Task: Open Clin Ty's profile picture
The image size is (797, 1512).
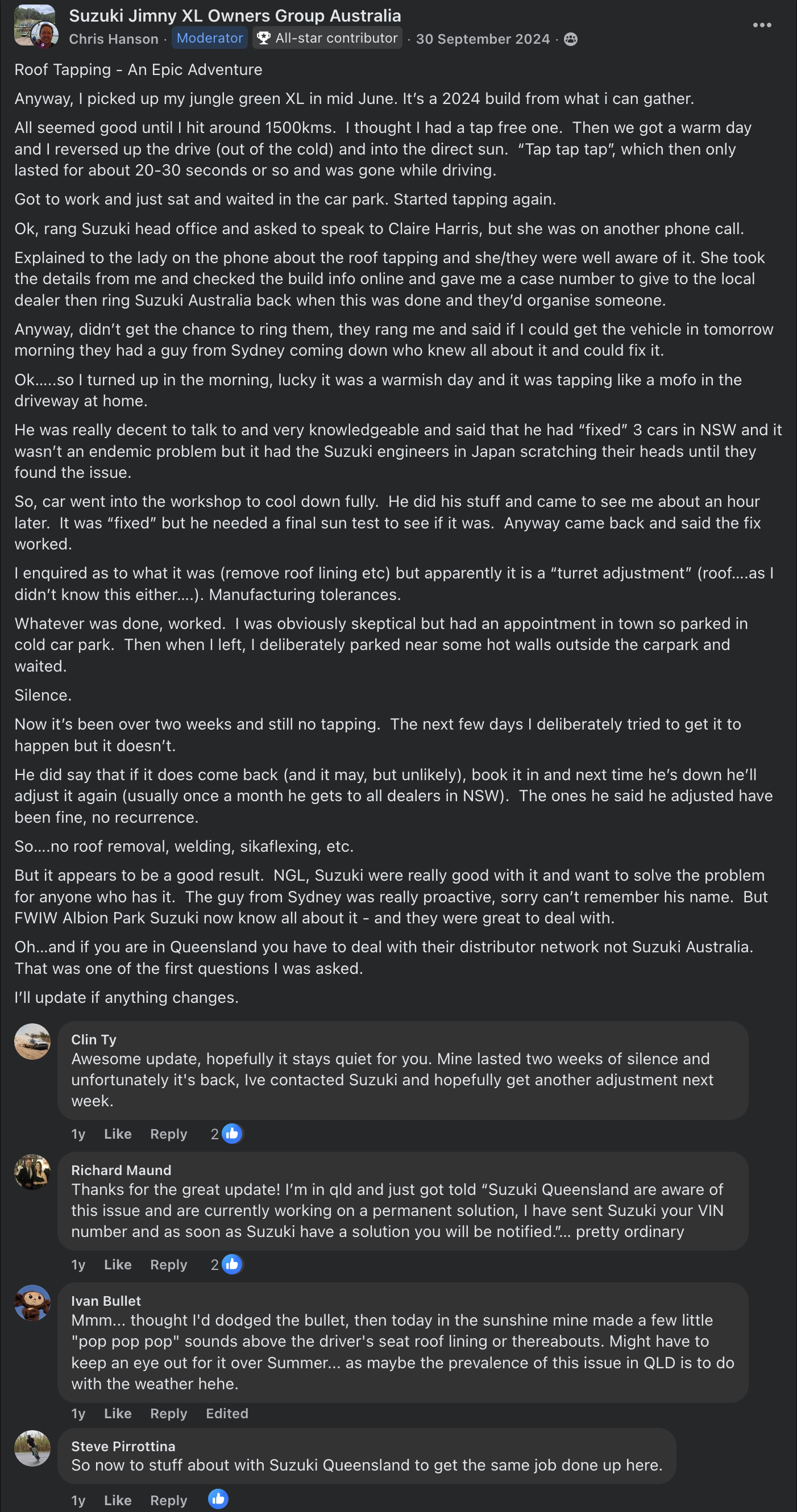Action: [32, 1042]
